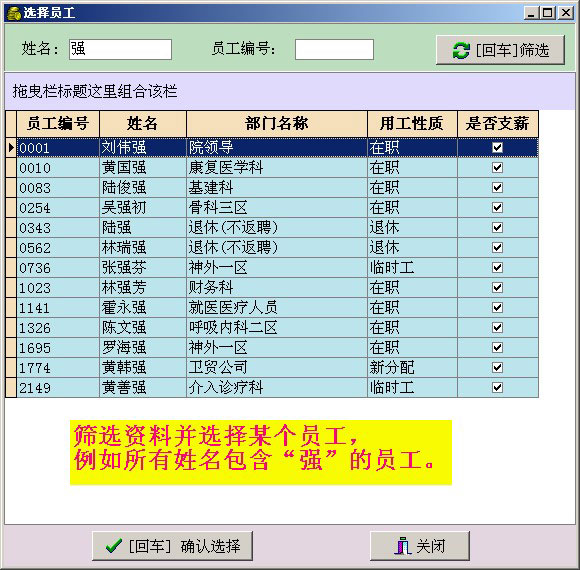This screenshot has height=570, width=580.
Task: Click the [回车] 确认选择 button
Action: click(x=172, y=546)
